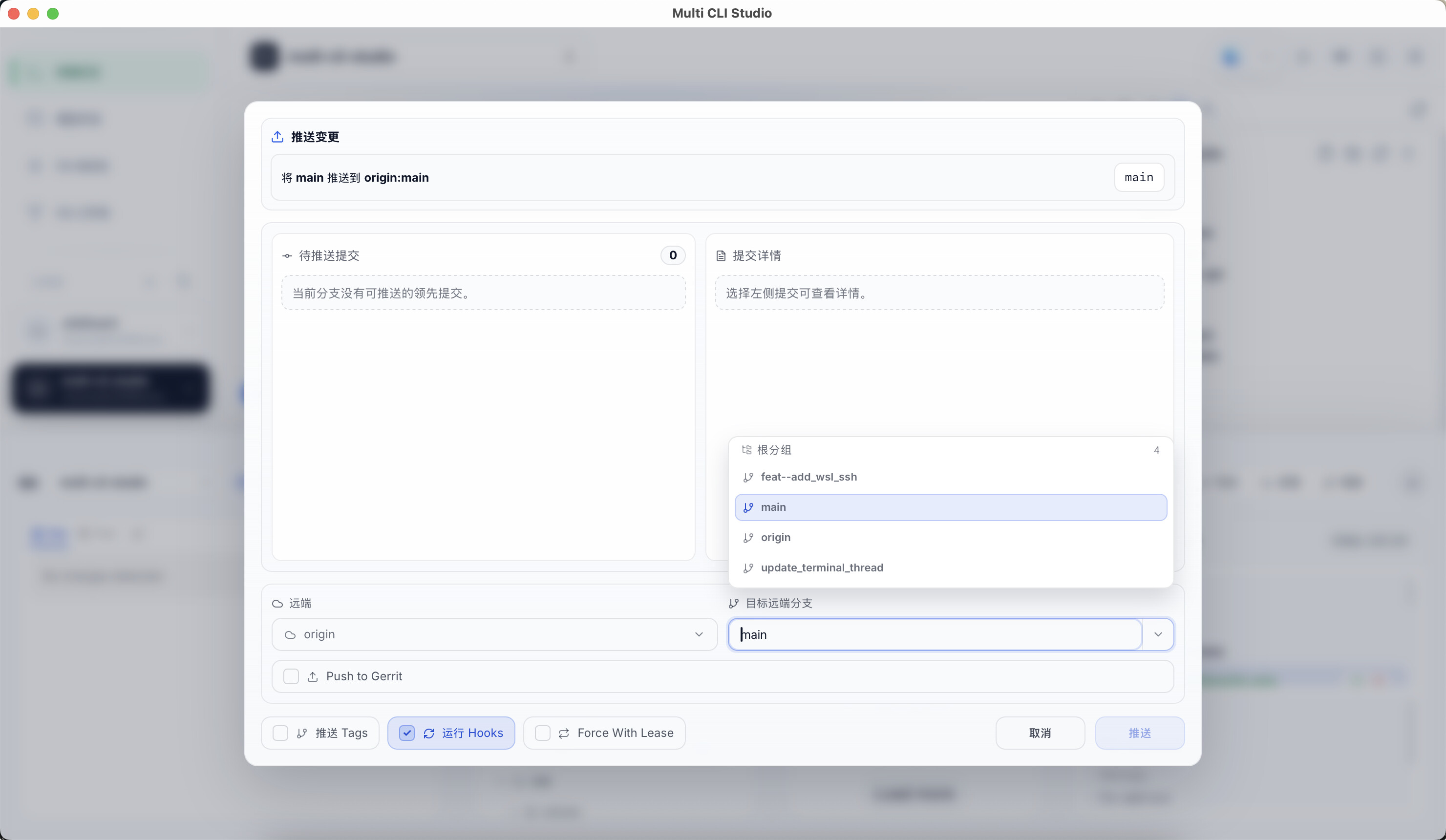
Task: Enable the Push to Gerrit checkbox
Action: [x=291, y=676]
